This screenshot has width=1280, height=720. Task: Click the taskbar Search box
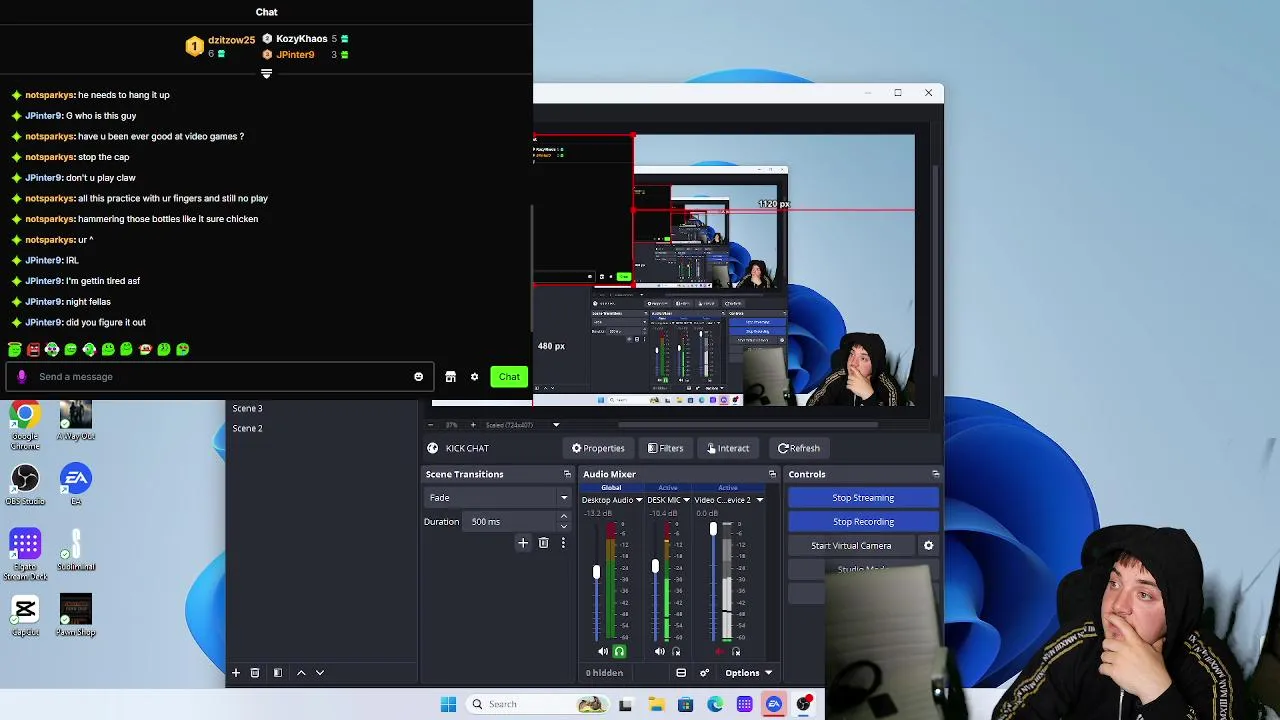(x=538, y=704)
